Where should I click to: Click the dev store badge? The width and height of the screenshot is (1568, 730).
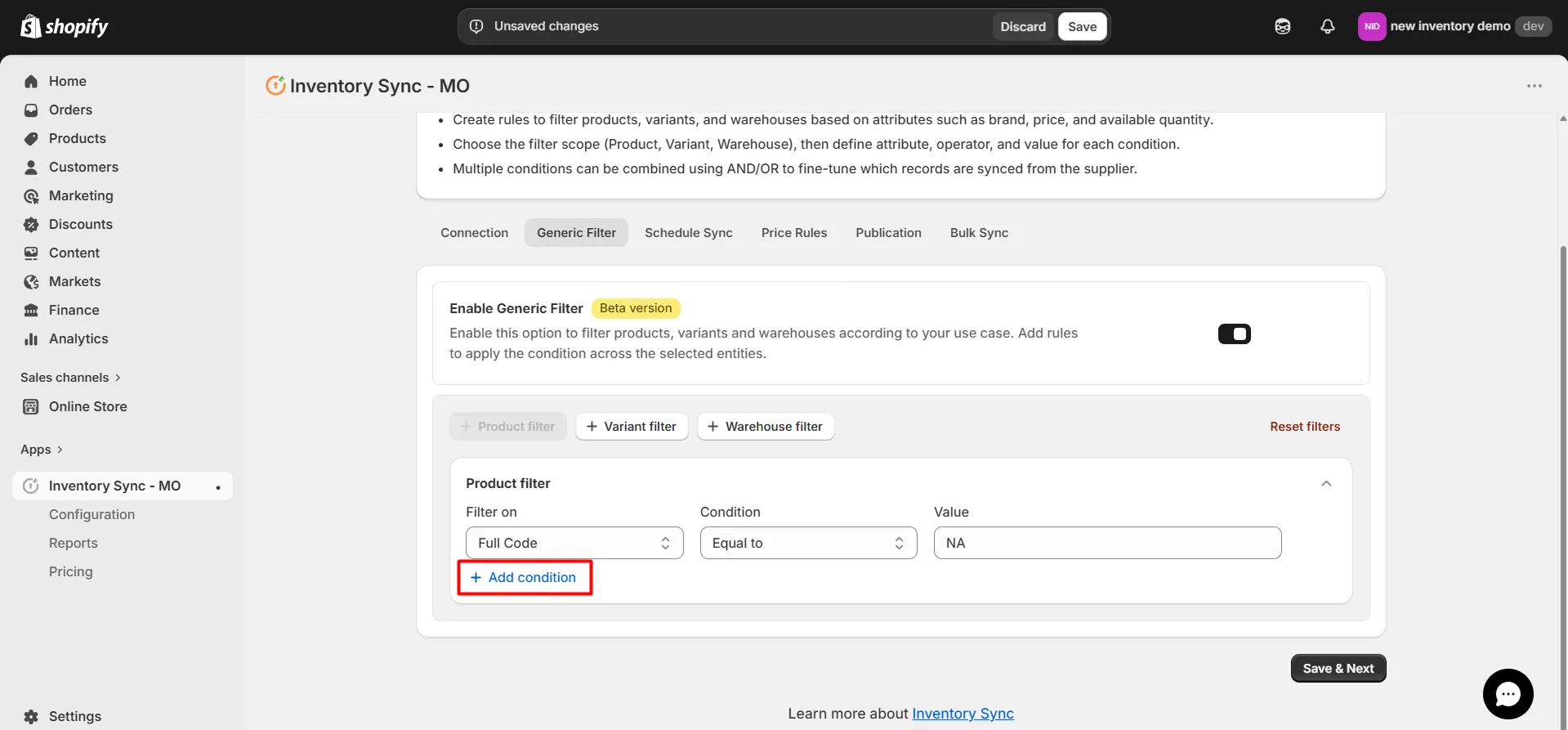click(x=1533, y=26)
